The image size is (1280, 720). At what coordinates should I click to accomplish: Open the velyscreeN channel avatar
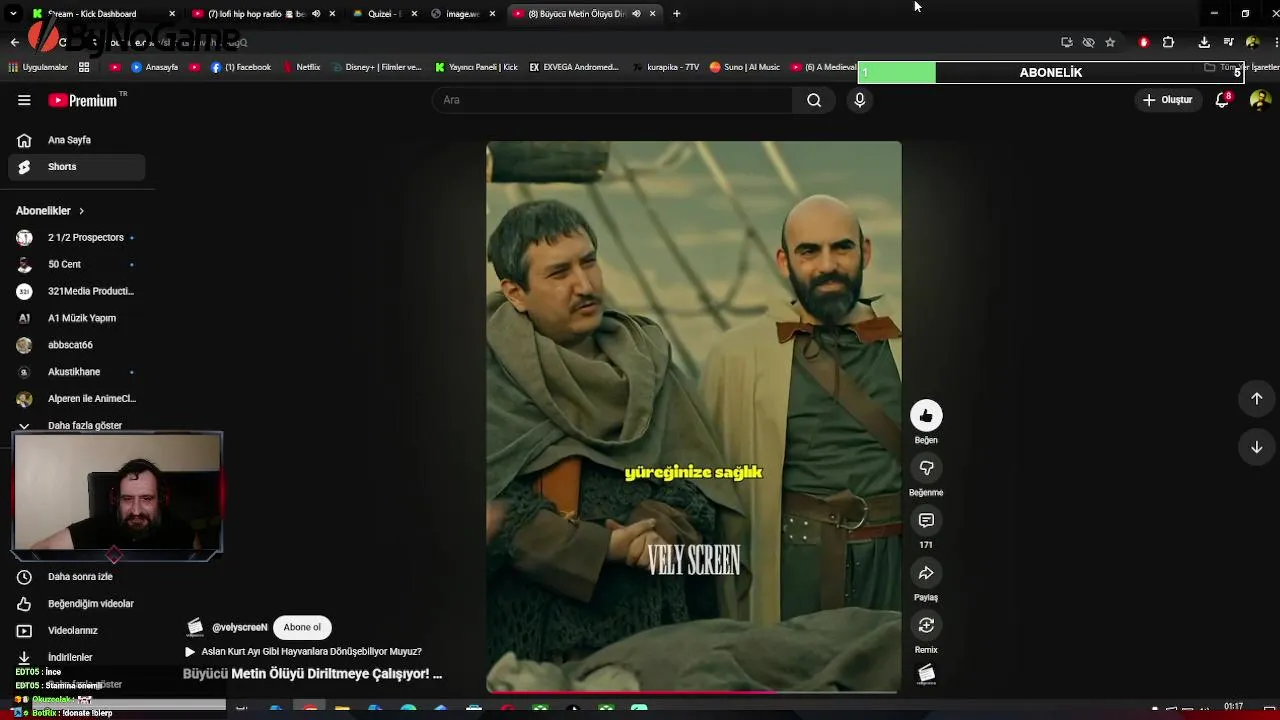click(x=195, y=627)
